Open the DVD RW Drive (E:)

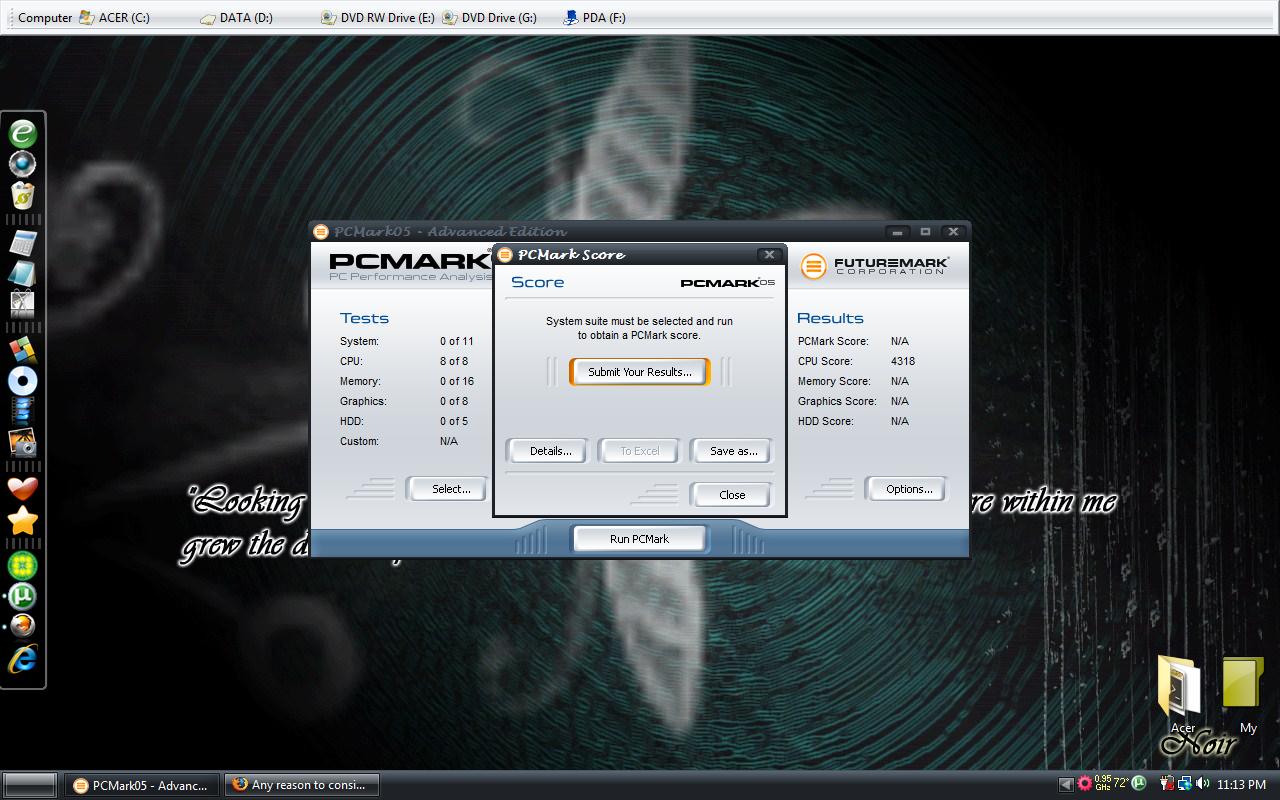pyautogui.click(x=378, y=18)
